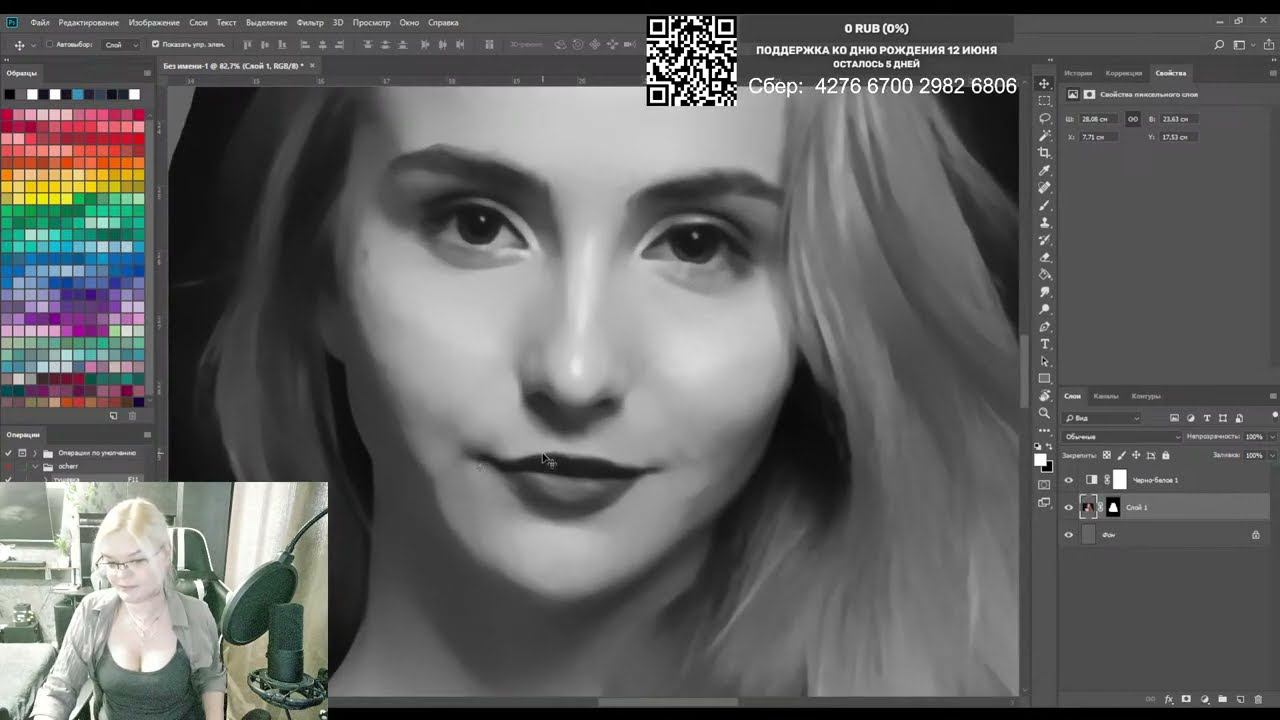Viewport: 1280px width, 720px height.
Task: Click the foreground color swatch
Action: (1040, 459)
